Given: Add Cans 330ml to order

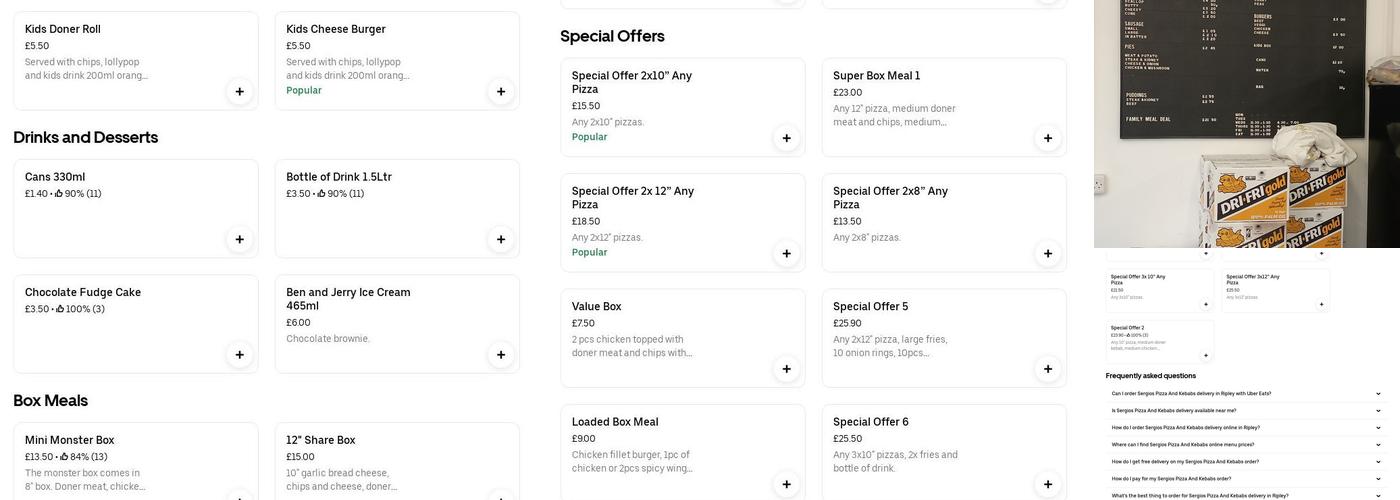Looking at the screenshot, I should [x=239, y=239].
